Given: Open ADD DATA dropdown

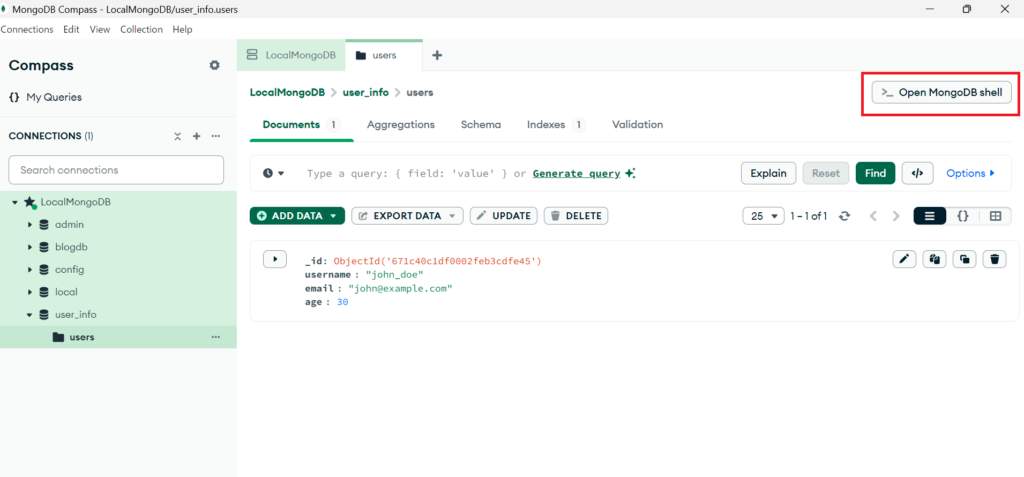Looking at the screenshot, I should click(297, 216).
